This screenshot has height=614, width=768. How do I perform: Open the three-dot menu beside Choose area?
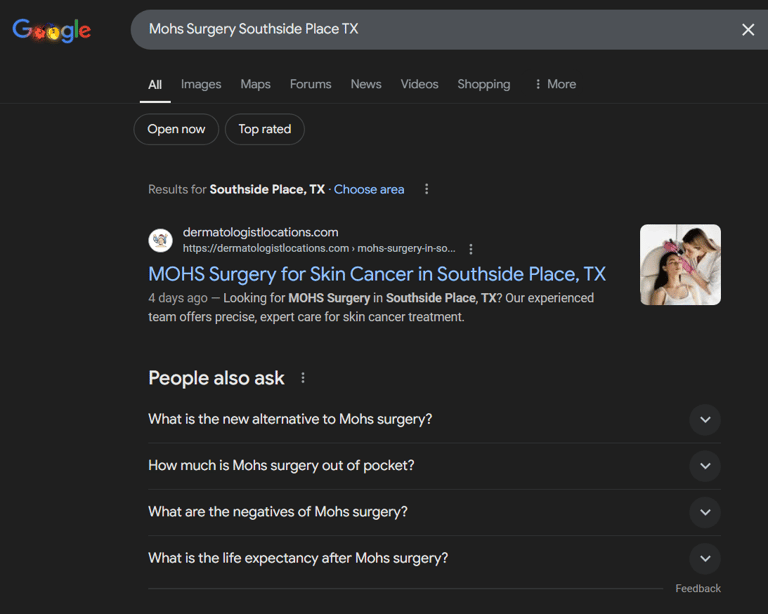click(427, 189)
